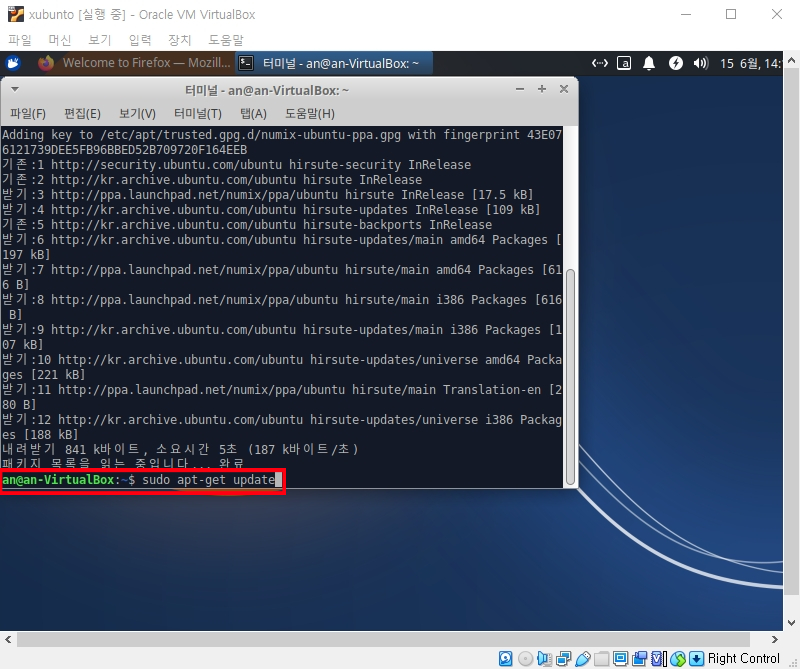Select the 터미널 an@an-VirtualBox taskbar button
Image resolution: width=800 pixels, height=669 pixels.
pos(334,63)
